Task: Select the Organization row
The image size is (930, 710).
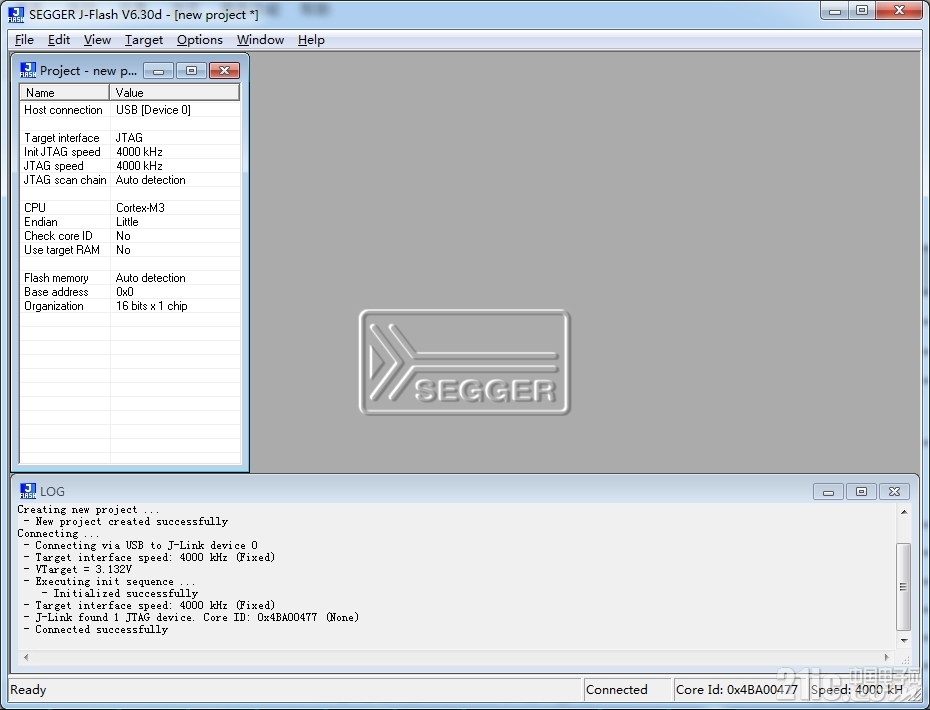Action: click(130, 306)
